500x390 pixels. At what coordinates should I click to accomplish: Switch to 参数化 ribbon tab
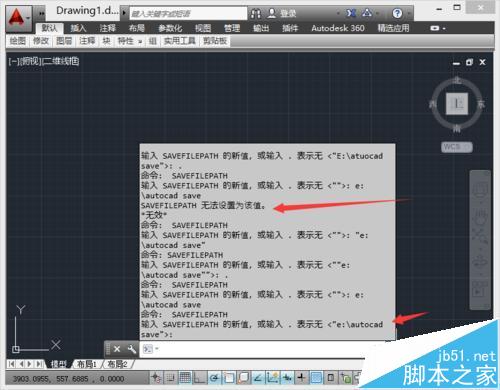(170, 28)
